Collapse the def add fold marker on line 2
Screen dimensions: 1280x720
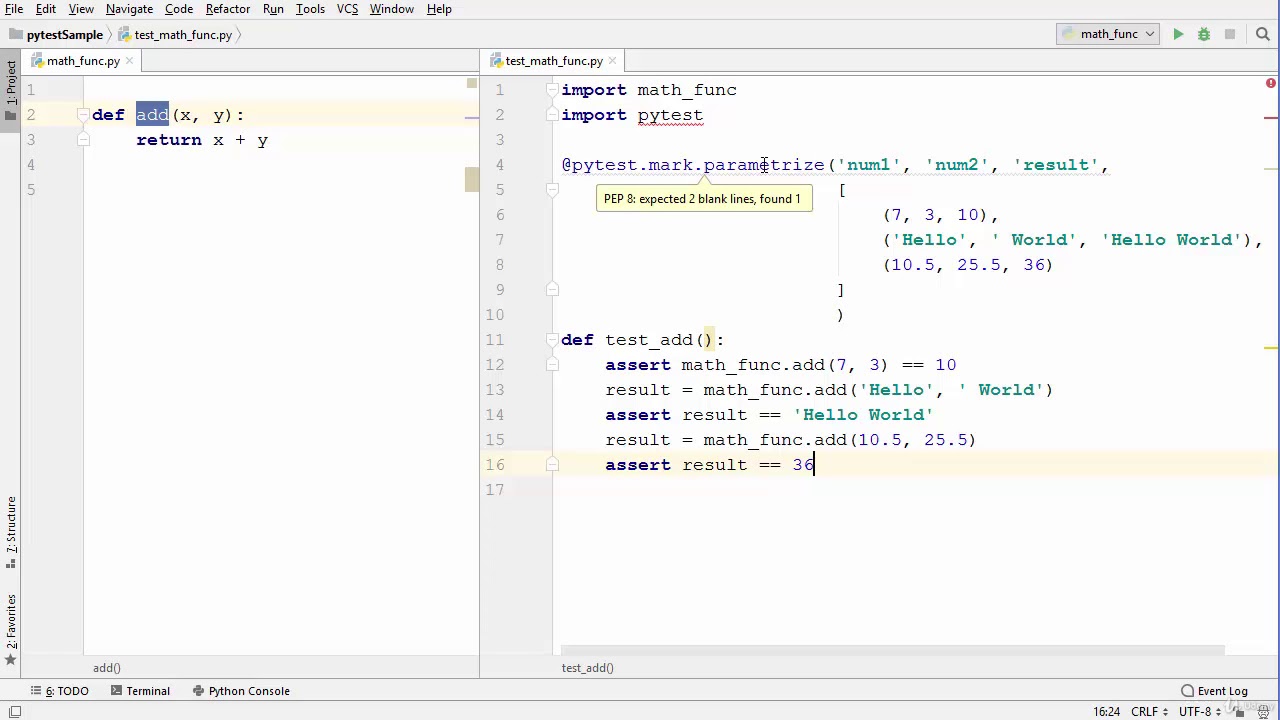coord(84,115)
